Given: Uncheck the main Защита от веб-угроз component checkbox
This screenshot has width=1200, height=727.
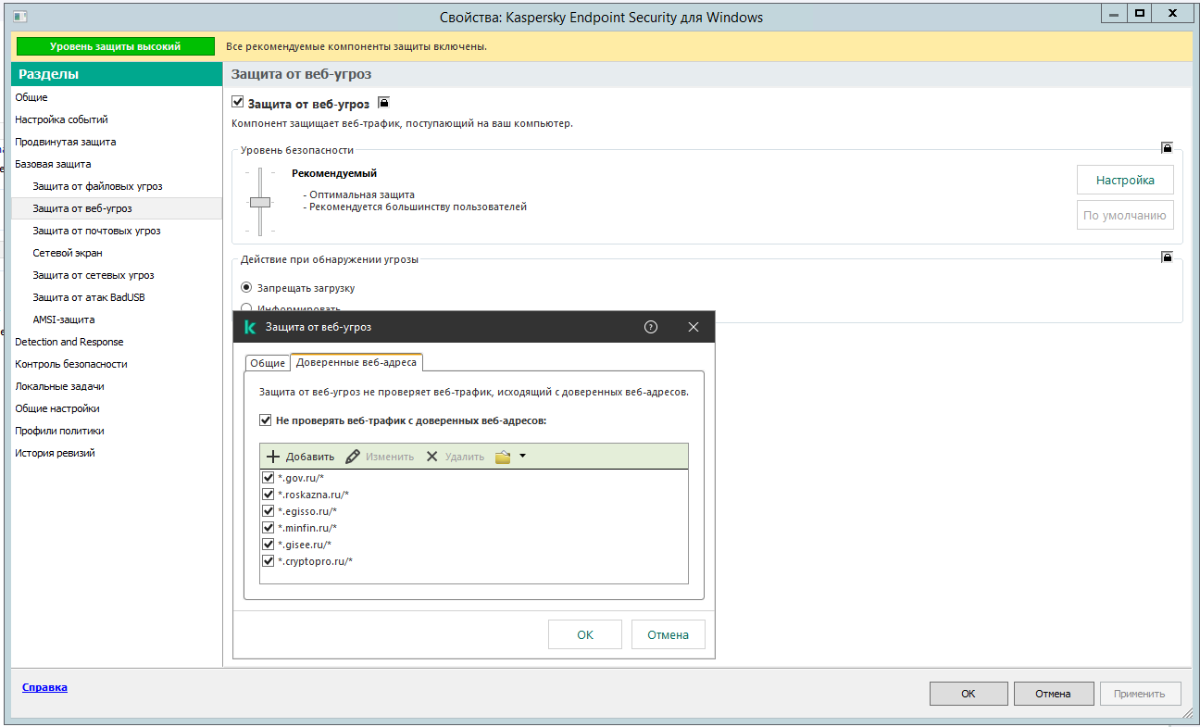Looking at the screenshot, I should tap(237, 102).
